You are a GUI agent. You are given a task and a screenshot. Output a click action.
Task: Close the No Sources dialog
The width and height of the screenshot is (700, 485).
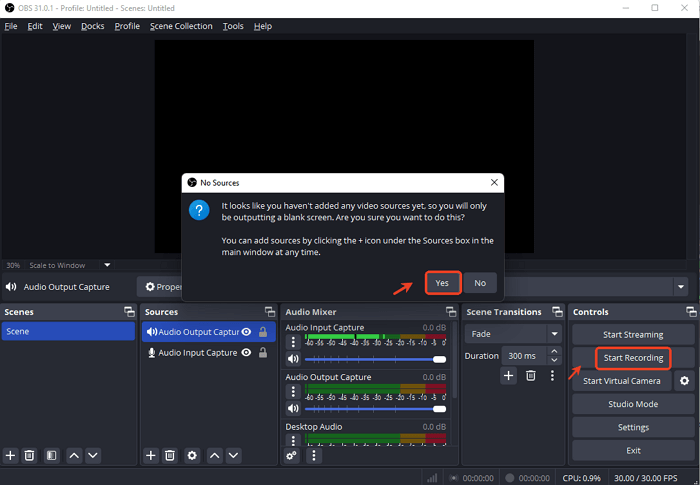pos(494,183)
